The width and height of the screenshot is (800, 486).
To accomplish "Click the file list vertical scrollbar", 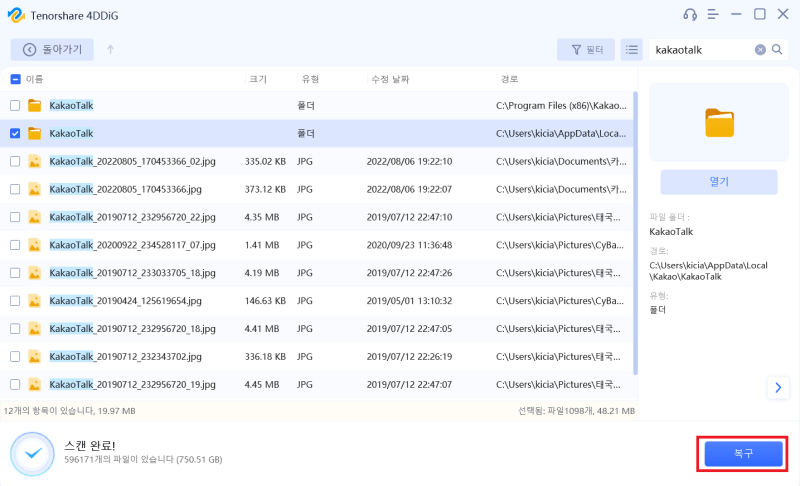I will pos(635,233).
